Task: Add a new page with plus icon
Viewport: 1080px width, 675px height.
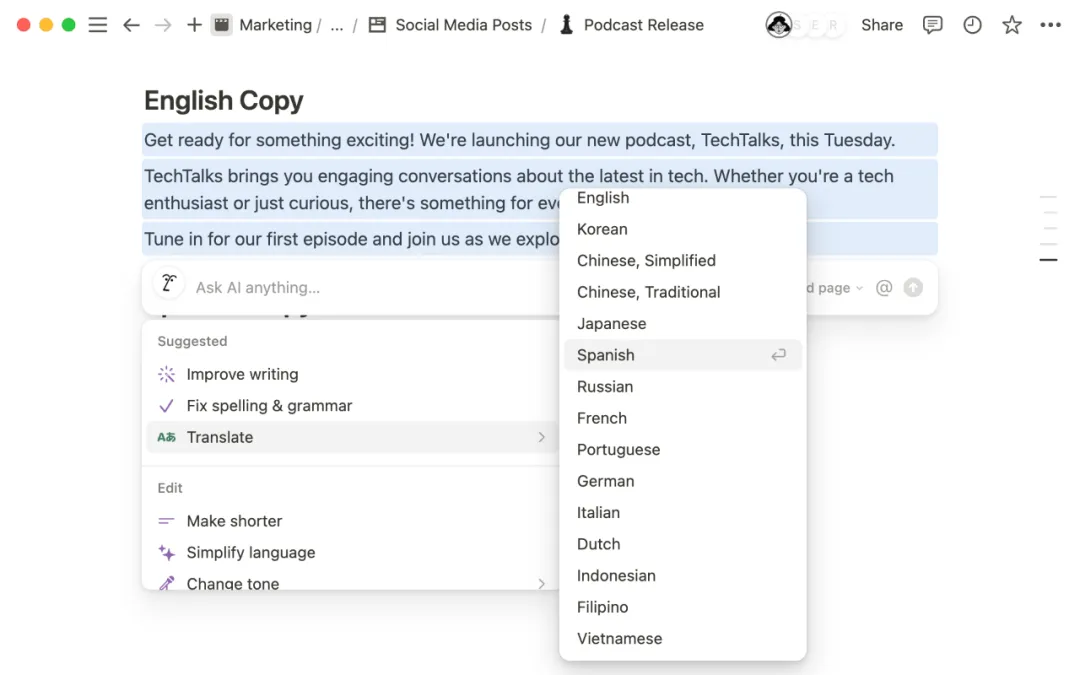Action: 194,25
